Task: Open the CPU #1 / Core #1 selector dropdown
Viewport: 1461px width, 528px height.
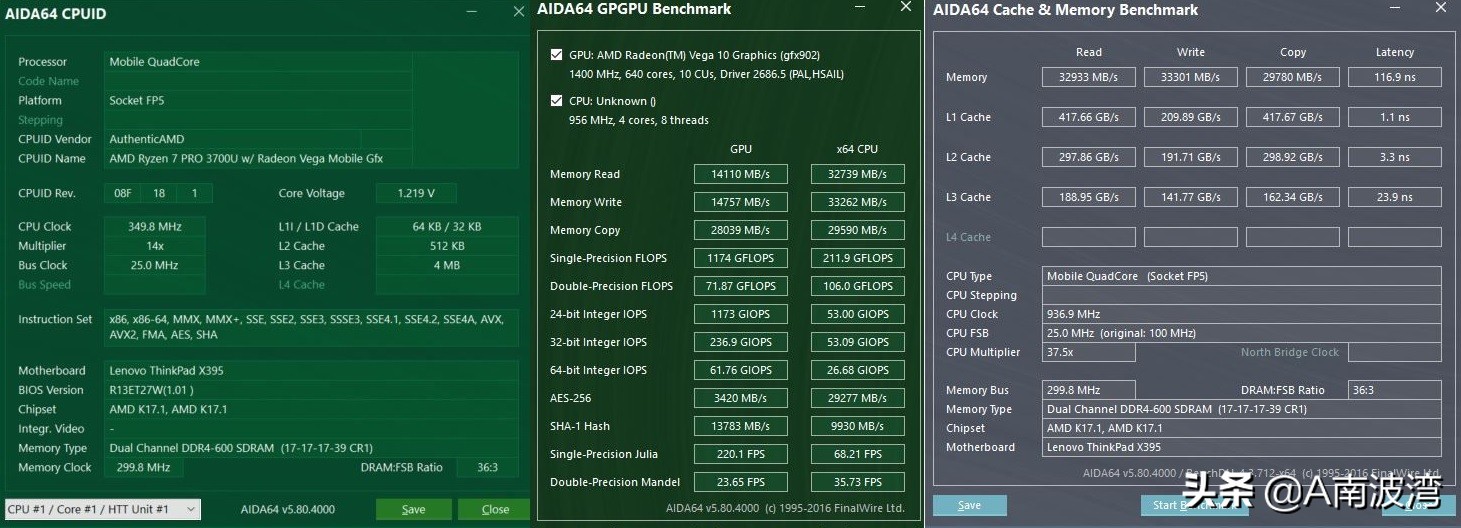Action: 103,509
